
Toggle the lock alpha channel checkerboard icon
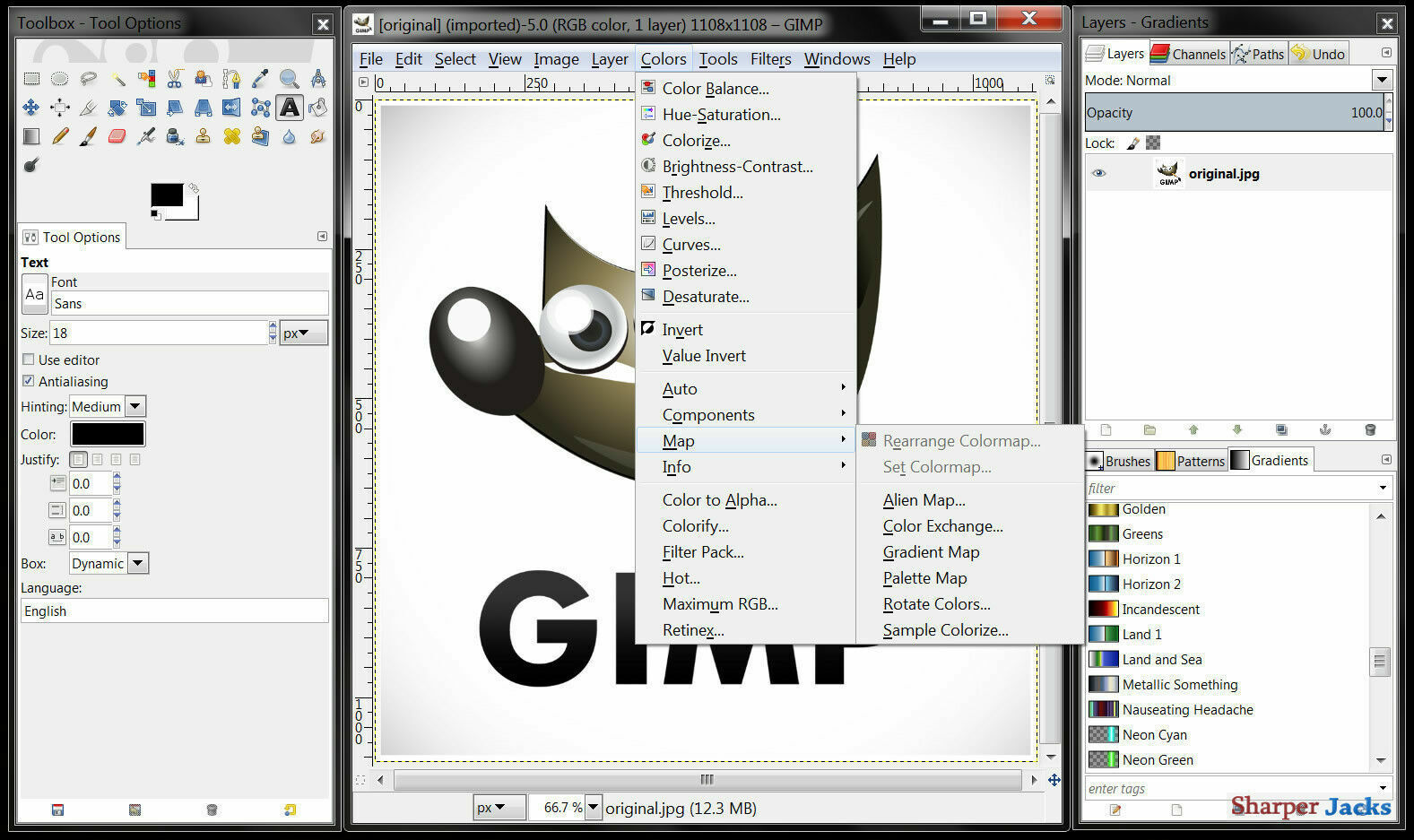tap(1153, 143)
